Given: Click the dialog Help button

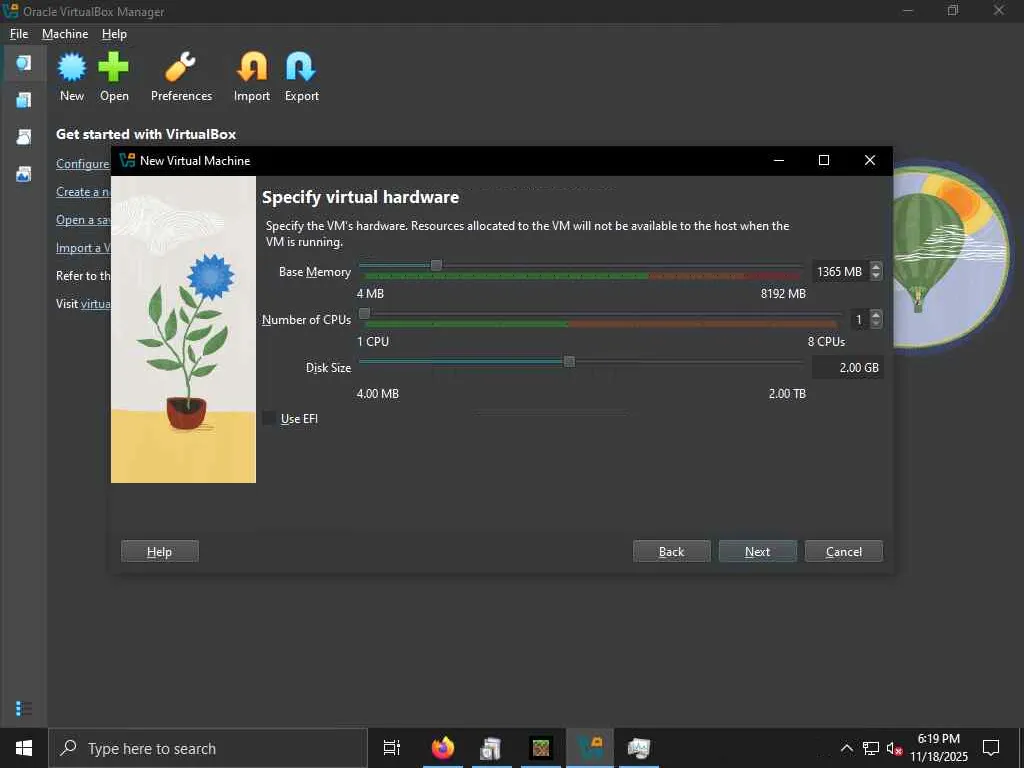Looking at the screenshot, I should click(x=159, y=551).
